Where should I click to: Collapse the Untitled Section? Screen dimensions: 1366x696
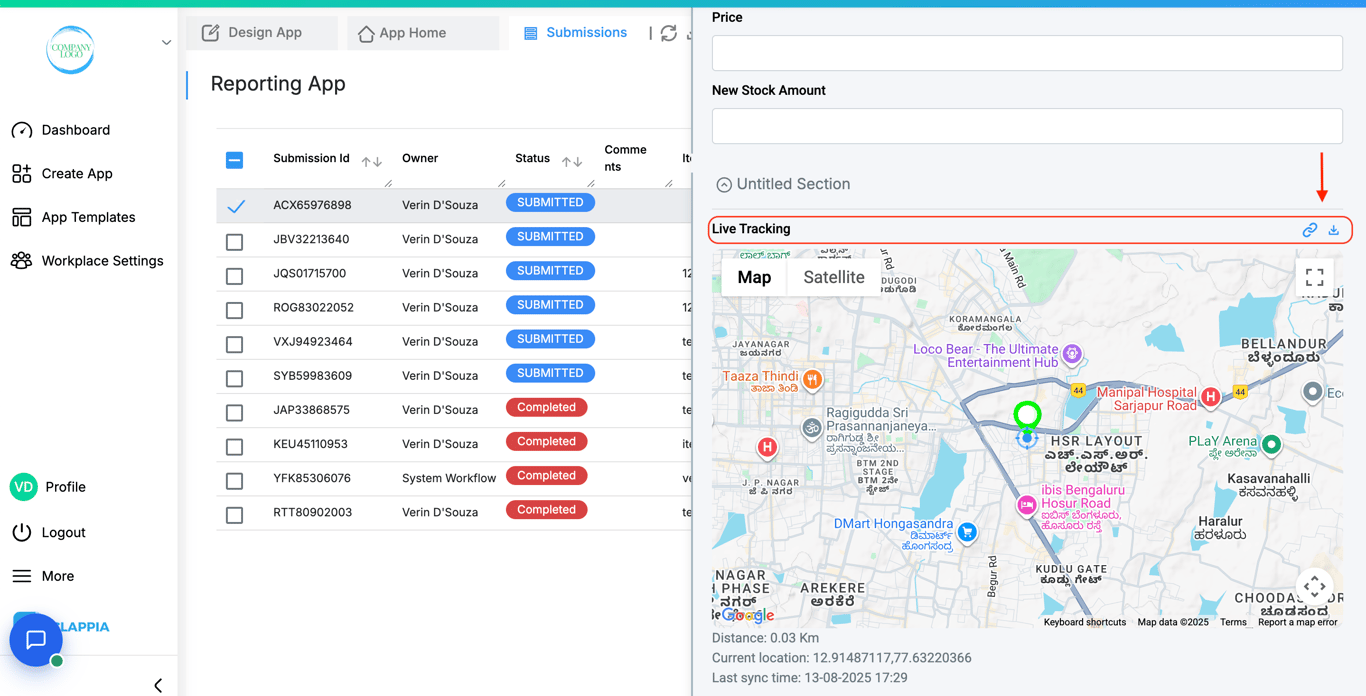(724, 185)
